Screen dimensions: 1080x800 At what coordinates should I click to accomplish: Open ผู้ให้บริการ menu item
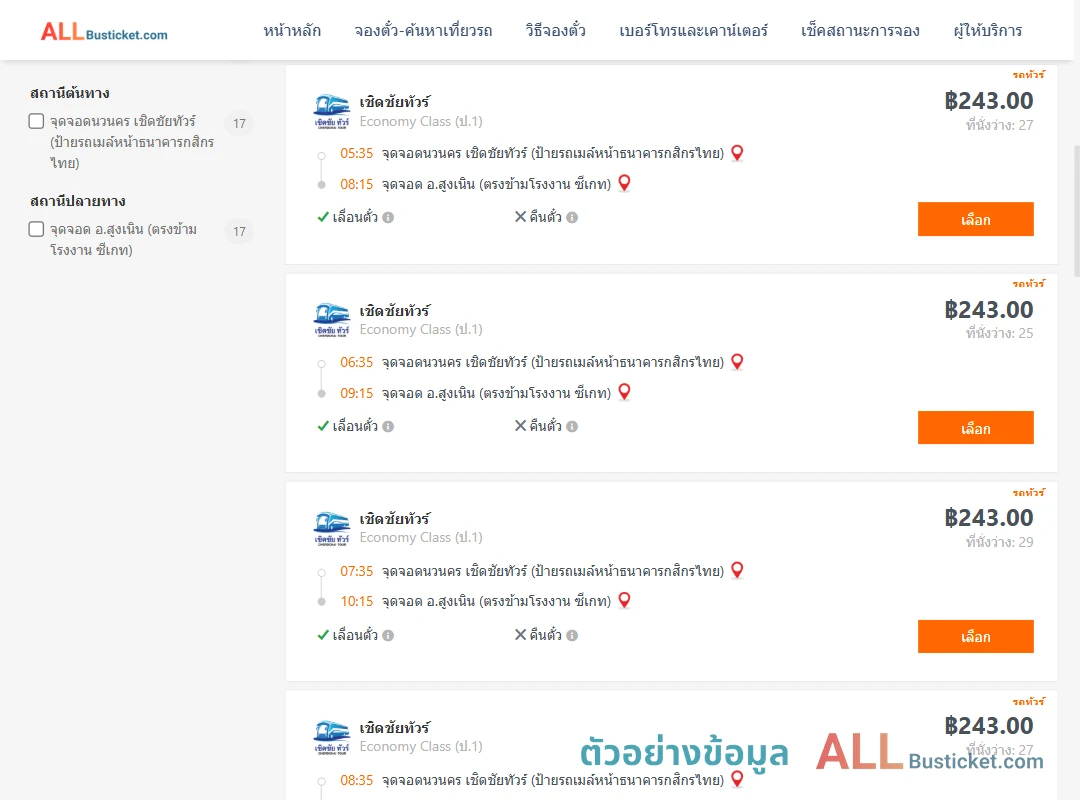click(x=988, y=31)
